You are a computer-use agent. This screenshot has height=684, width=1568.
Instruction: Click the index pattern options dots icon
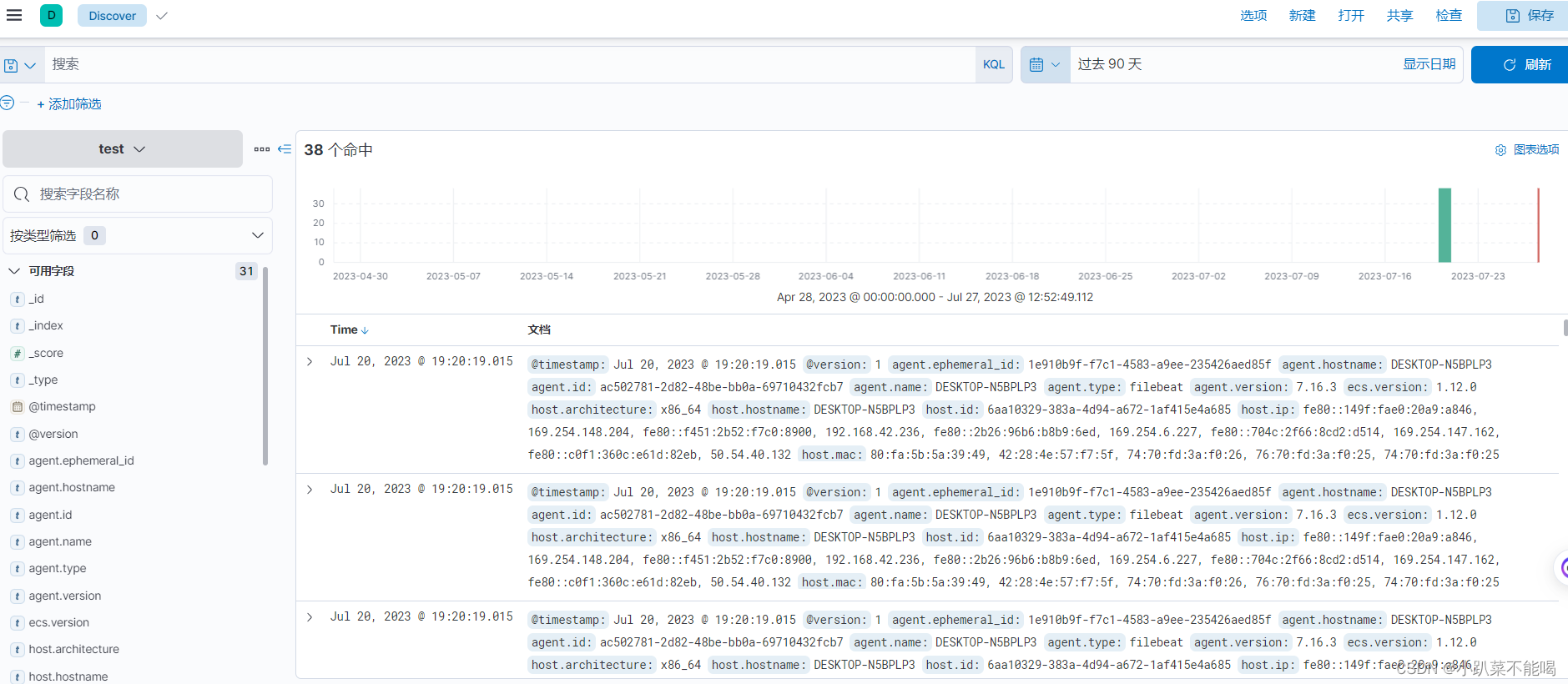(x=262, y=149)
